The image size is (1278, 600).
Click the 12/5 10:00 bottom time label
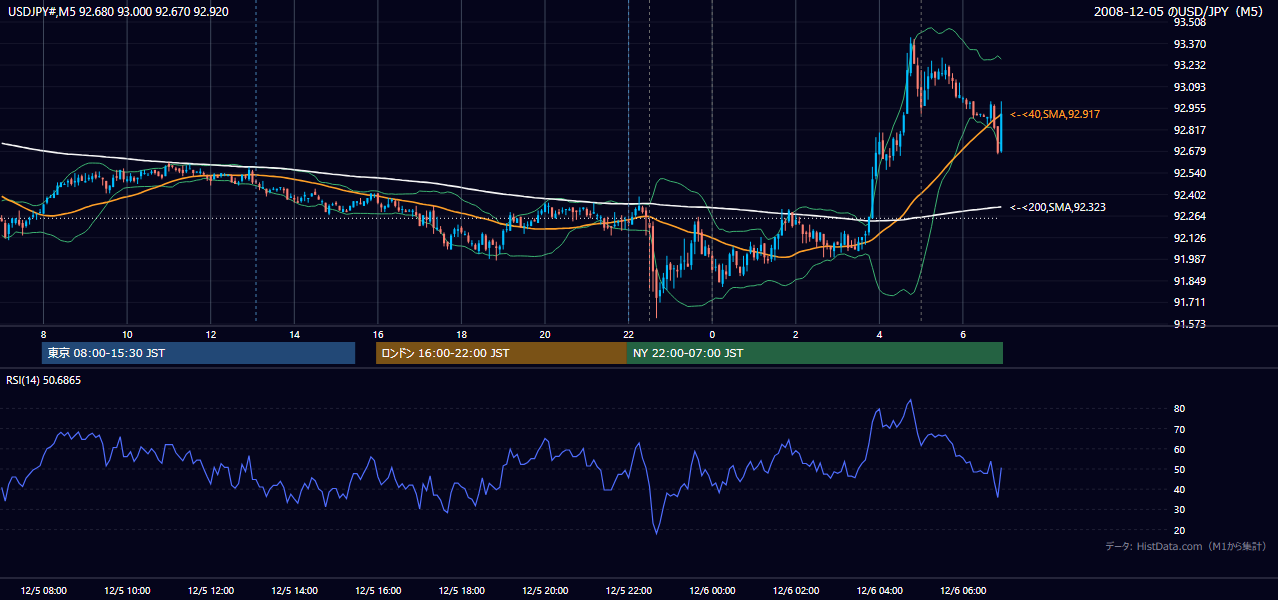127,591
